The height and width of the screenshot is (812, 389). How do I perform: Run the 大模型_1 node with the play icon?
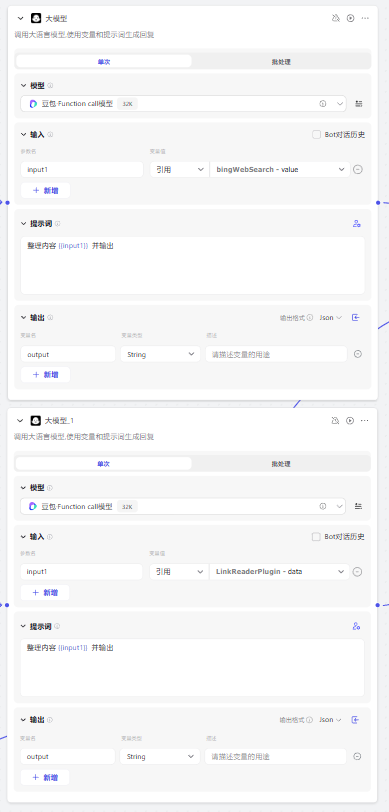tap(350, 420)
